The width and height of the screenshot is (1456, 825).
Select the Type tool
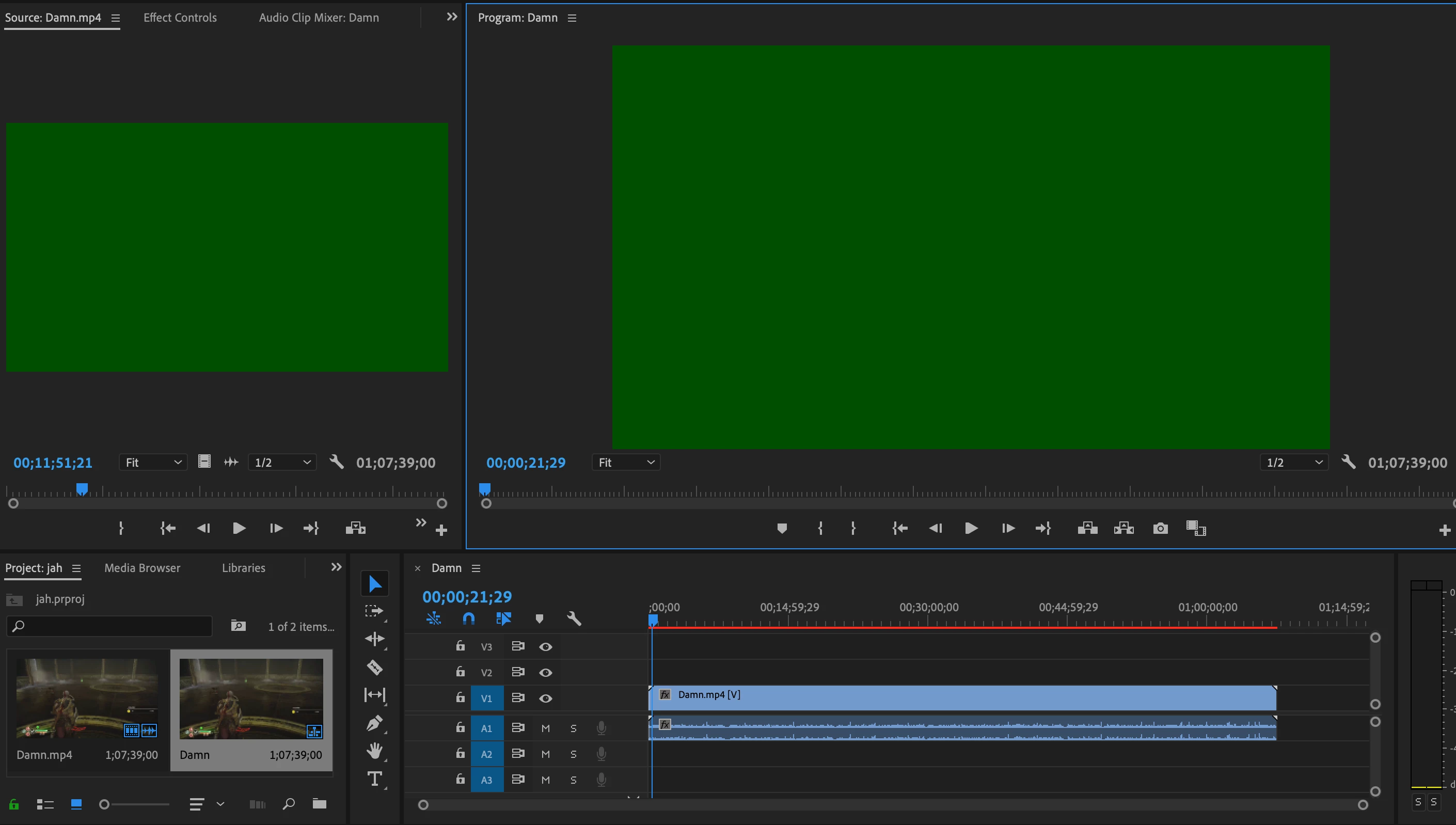(374, 779)
